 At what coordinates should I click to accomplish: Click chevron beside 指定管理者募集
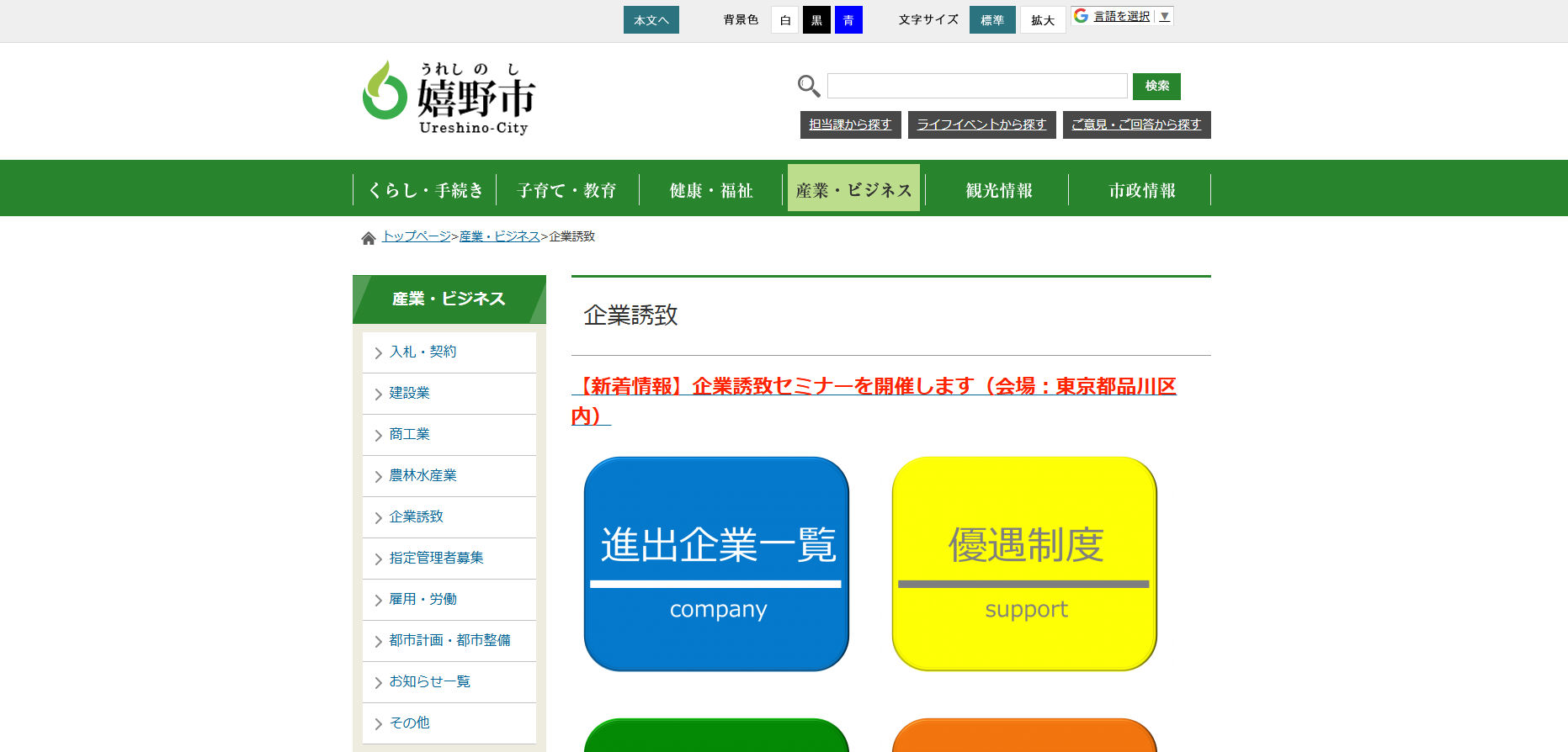[379, 559]
